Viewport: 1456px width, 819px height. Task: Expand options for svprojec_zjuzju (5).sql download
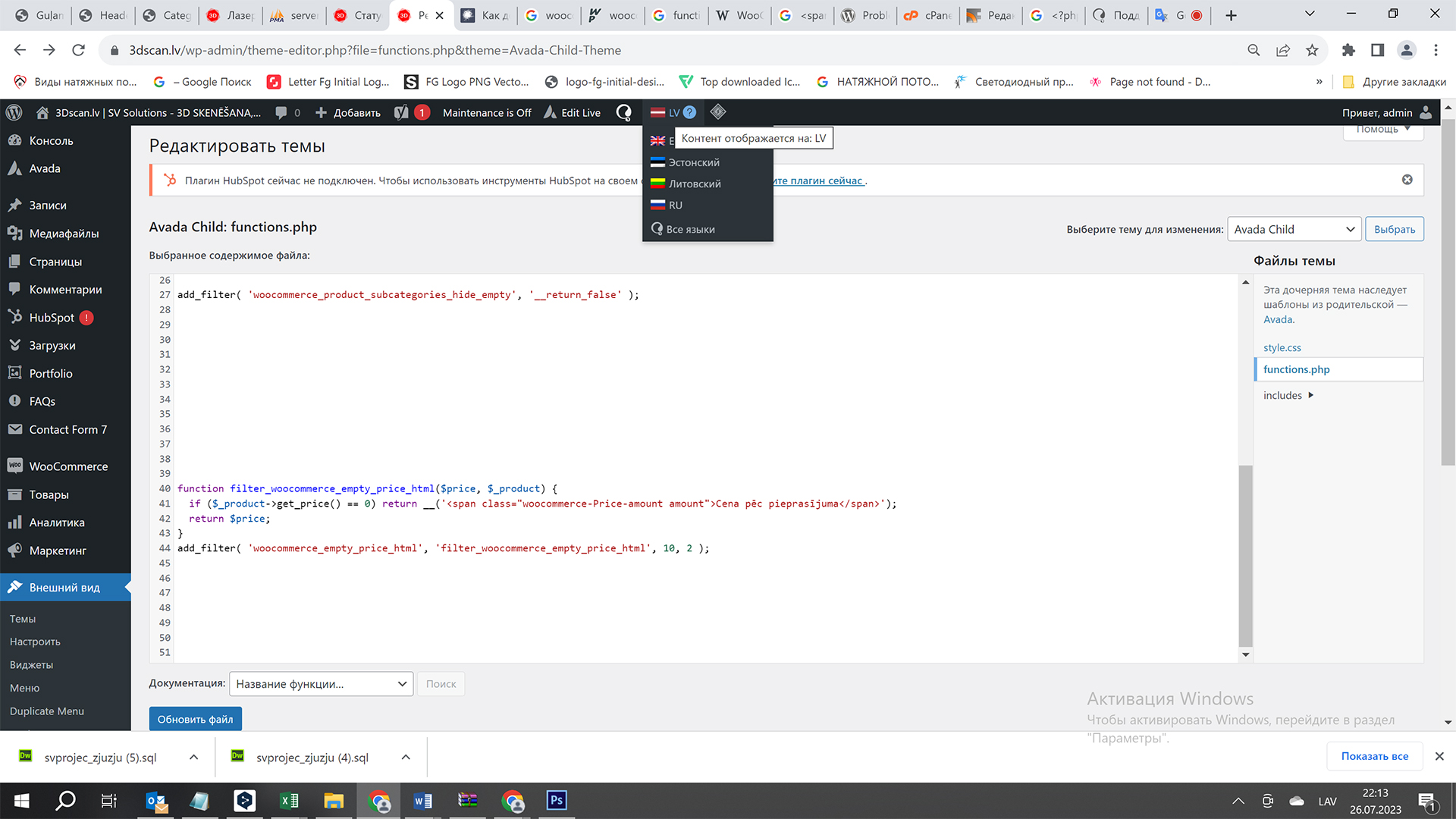point(193,757)
